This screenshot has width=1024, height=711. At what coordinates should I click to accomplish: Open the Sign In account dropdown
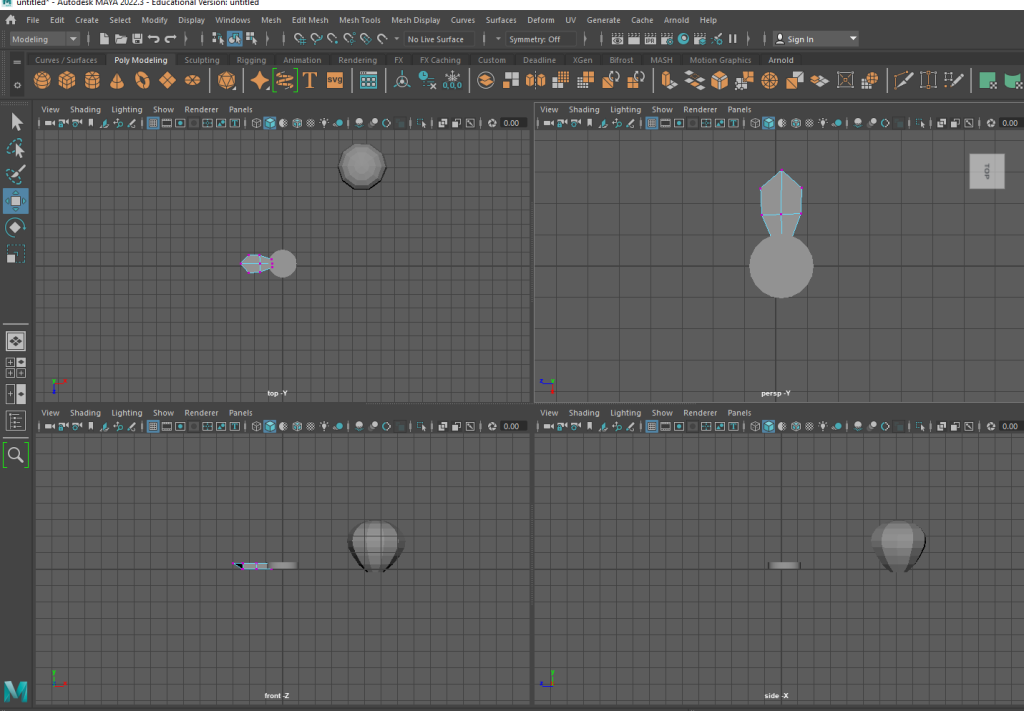coord(816,39)
